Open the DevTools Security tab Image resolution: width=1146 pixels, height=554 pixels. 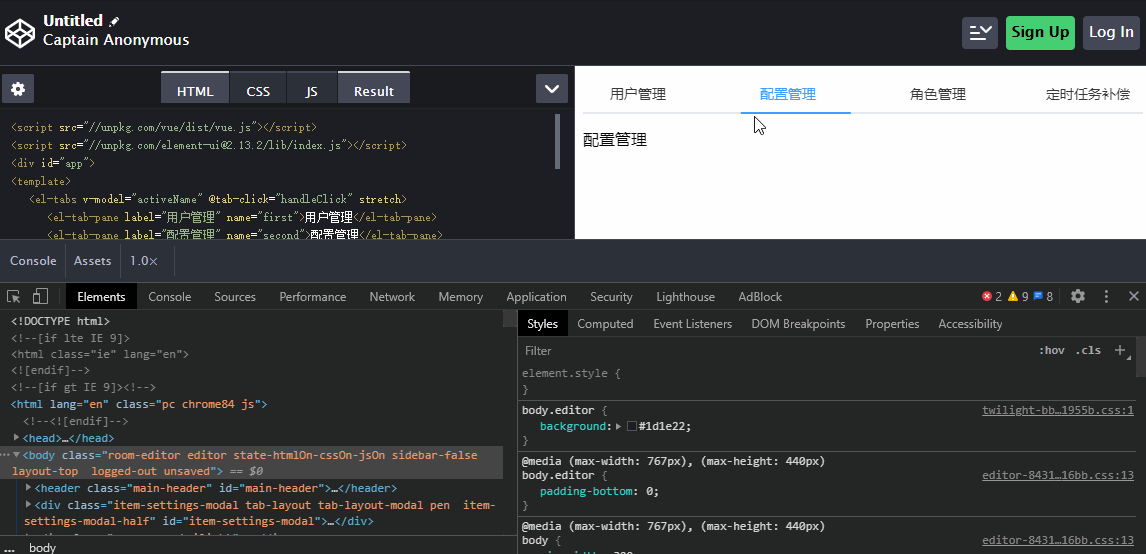point(611,296)
